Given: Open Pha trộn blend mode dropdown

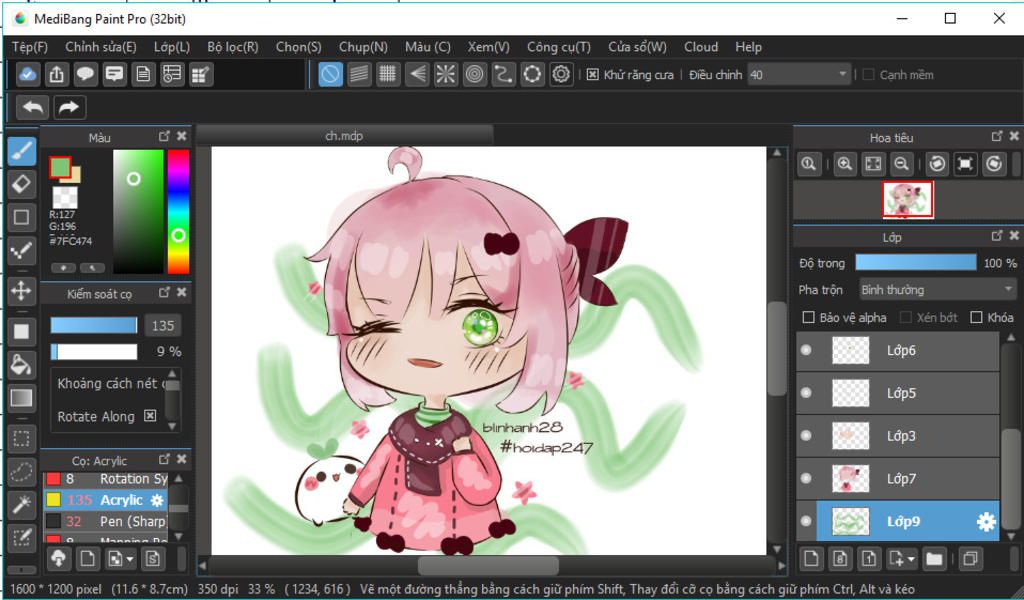Looking at the screenshot, I should tap(936, 289).
